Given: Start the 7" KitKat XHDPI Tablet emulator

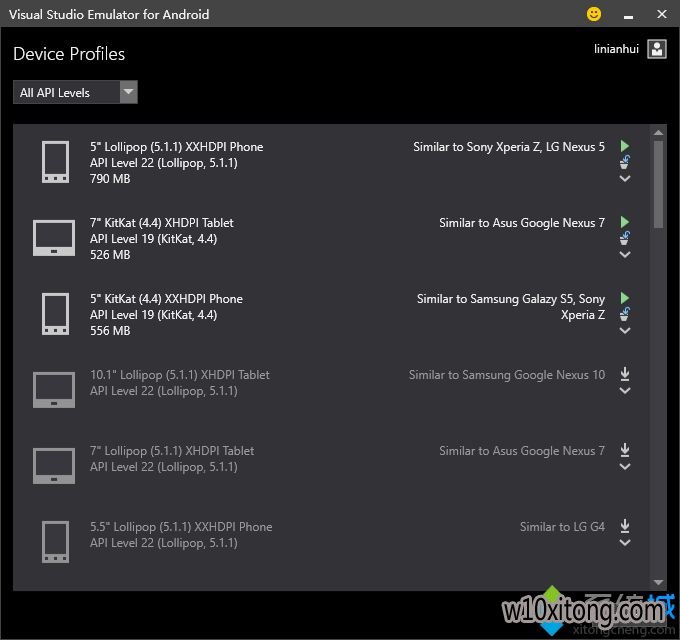Looking at the screenshot, I should coord(624,222).
